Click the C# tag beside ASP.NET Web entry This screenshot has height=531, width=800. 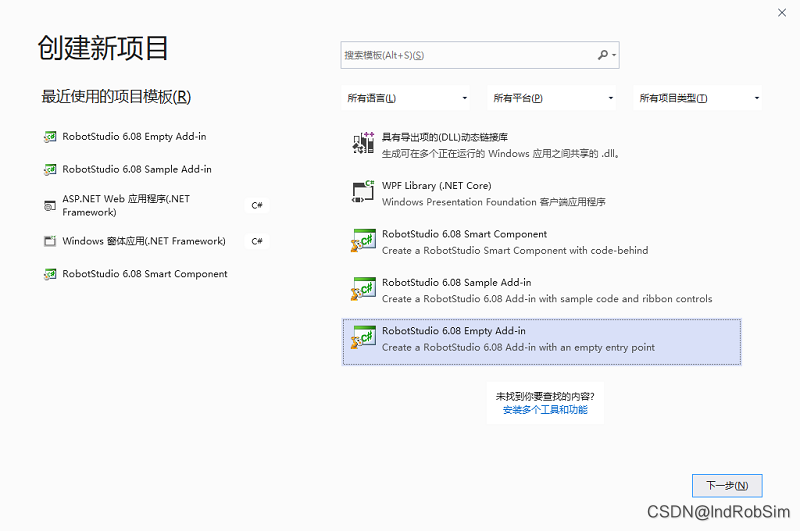click(257, 206)
